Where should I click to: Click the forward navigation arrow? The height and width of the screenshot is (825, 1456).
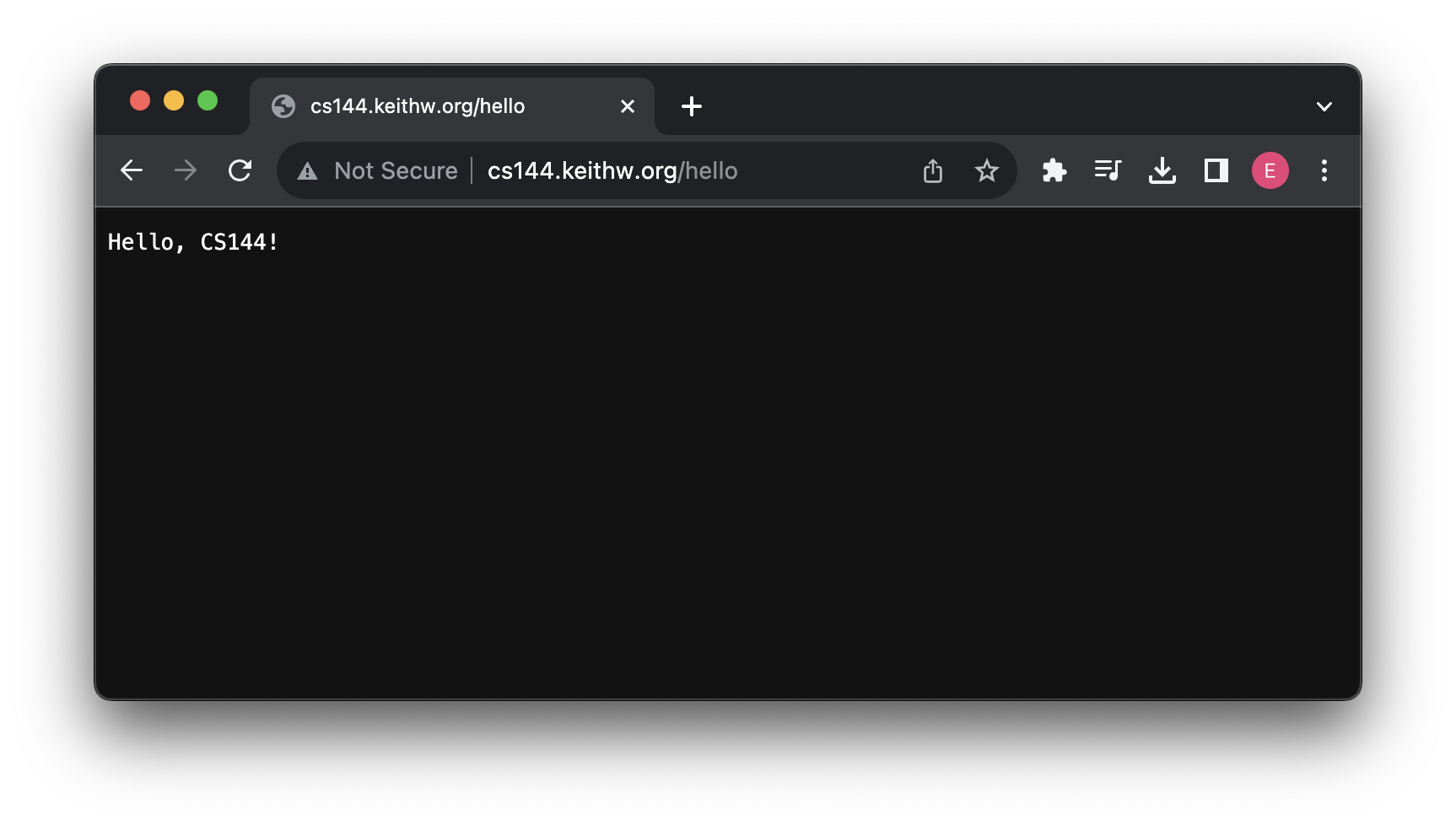186,170
